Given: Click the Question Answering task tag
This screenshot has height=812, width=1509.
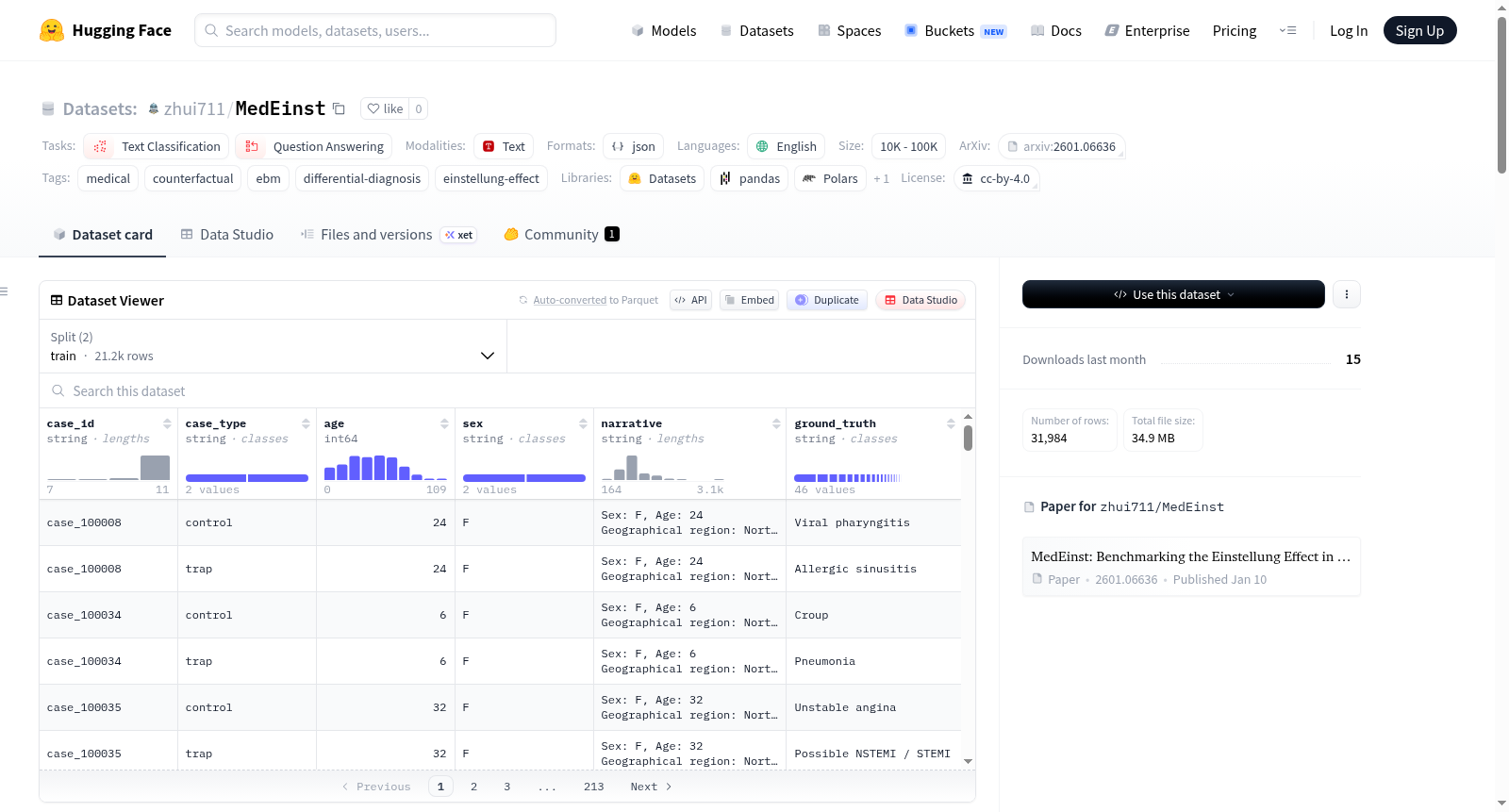Looking at the screenshot, I should tap(314, 146).
